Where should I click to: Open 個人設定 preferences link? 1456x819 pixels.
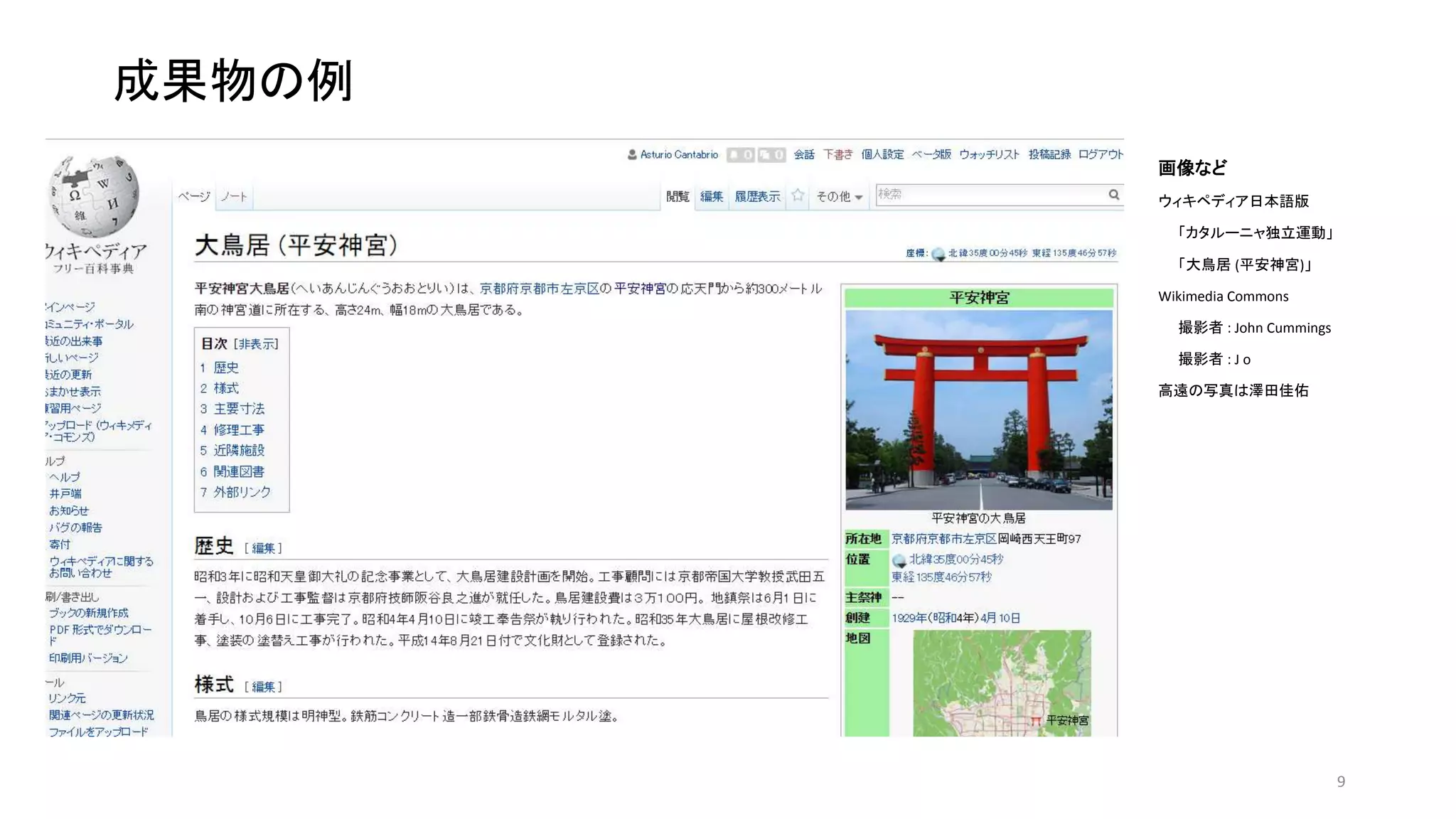point(882,154)
